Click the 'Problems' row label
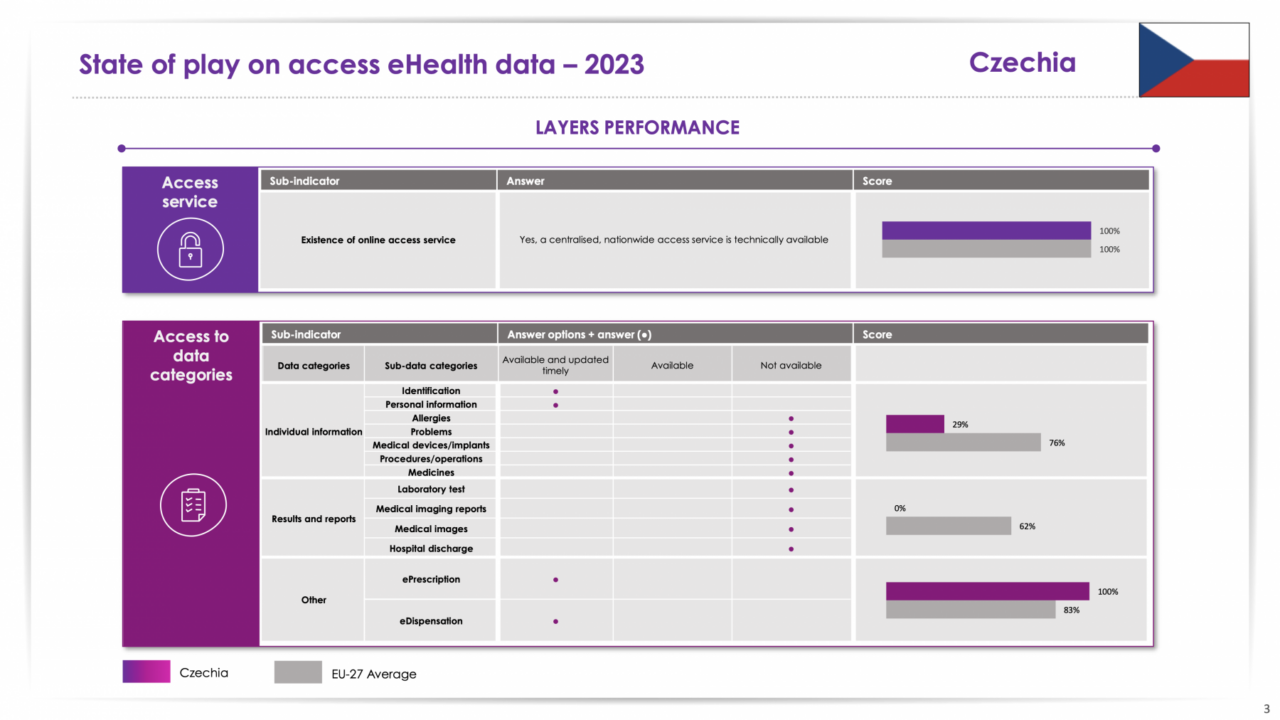This screenshot has height=720, width=1280. coord(431,432)
